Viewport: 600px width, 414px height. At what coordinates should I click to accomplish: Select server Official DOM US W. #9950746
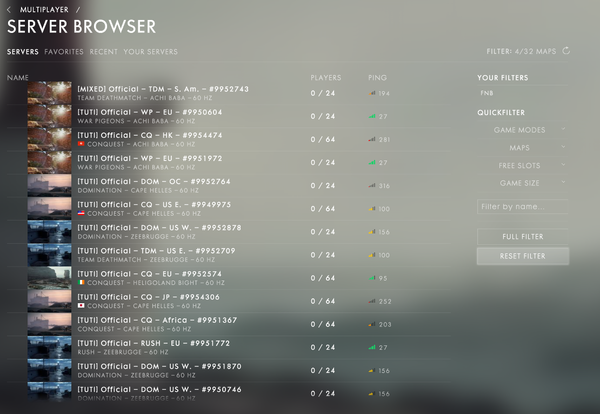229,393
